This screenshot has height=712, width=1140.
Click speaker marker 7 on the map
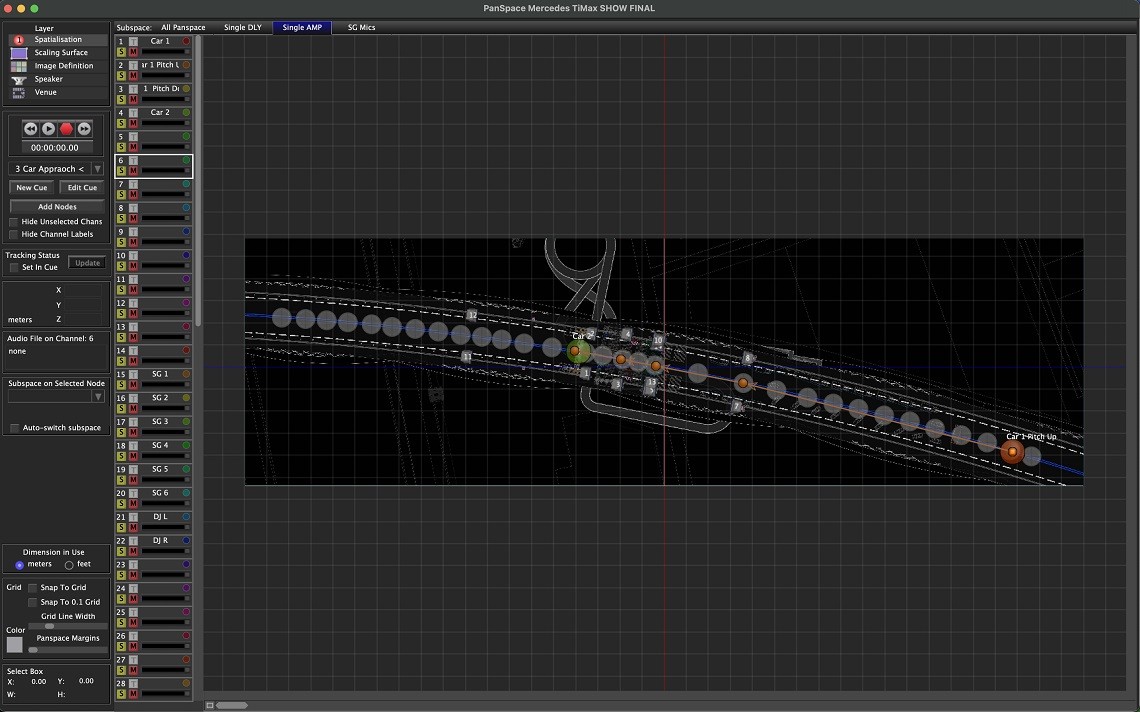(736, 406)
